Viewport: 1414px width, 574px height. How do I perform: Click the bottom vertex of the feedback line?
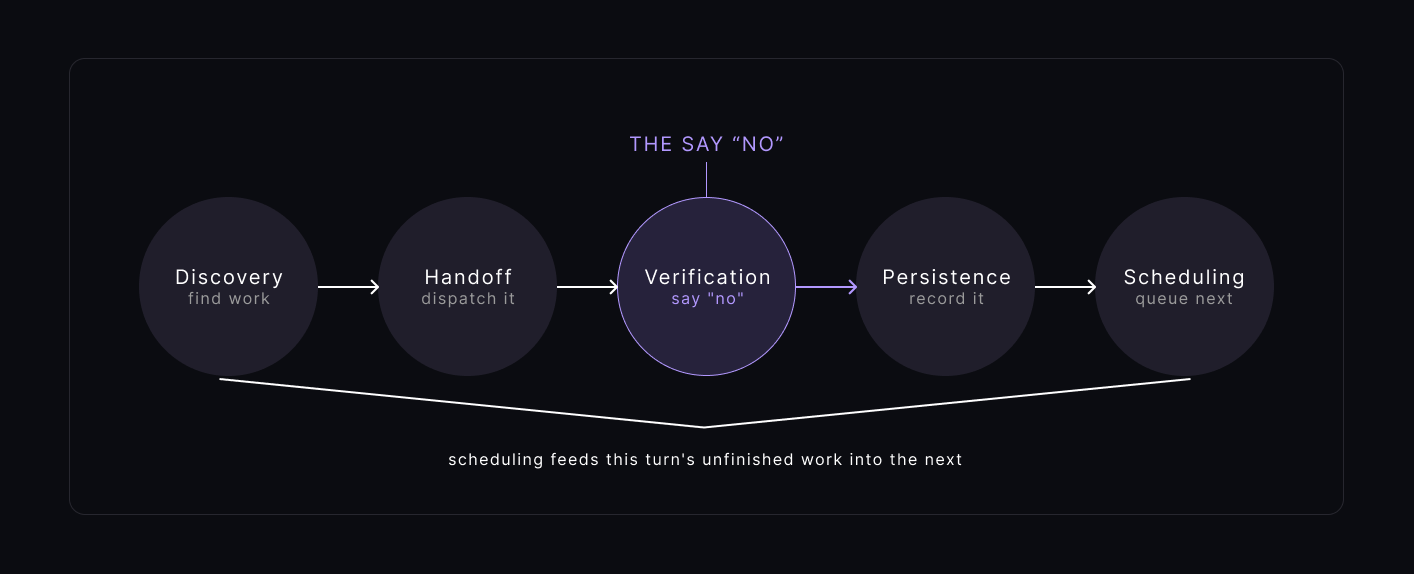point(705,427)
